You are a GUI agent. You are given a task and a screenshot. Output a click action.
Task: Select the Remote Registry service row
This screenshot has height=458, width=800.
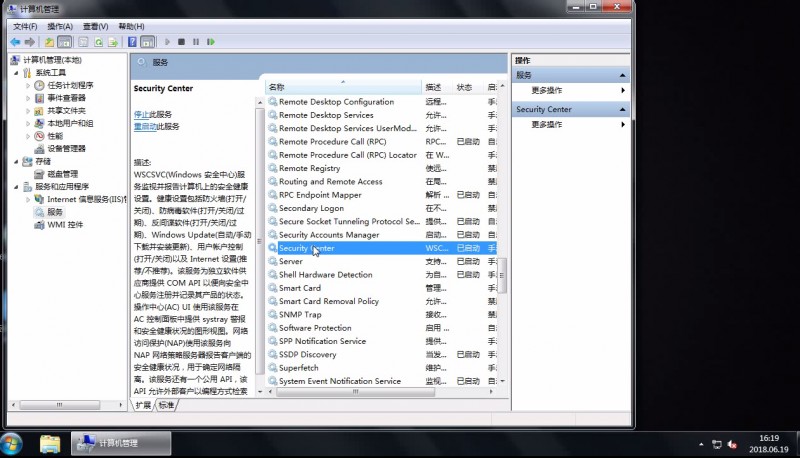[382, 168]
